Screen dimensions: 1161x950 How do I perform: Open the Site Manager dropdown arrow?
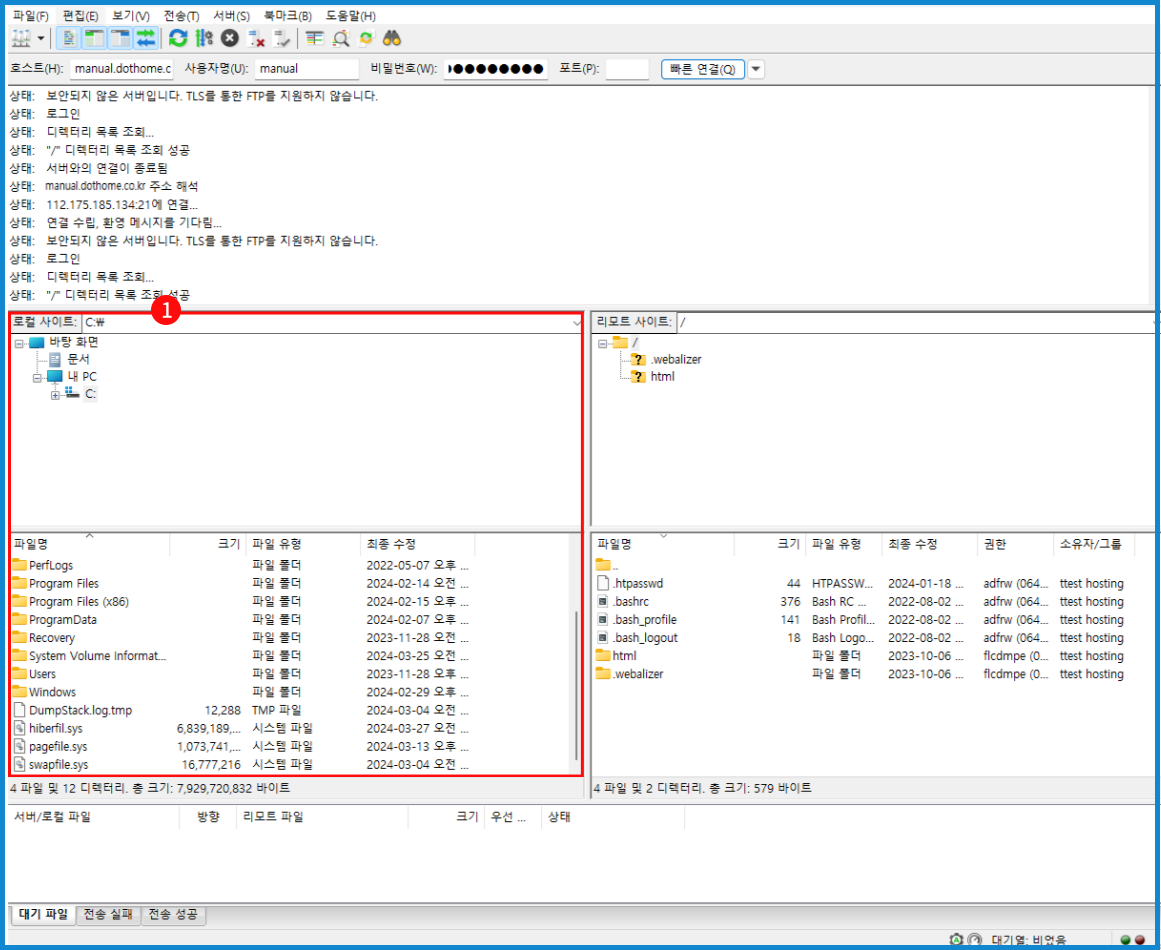42,38
